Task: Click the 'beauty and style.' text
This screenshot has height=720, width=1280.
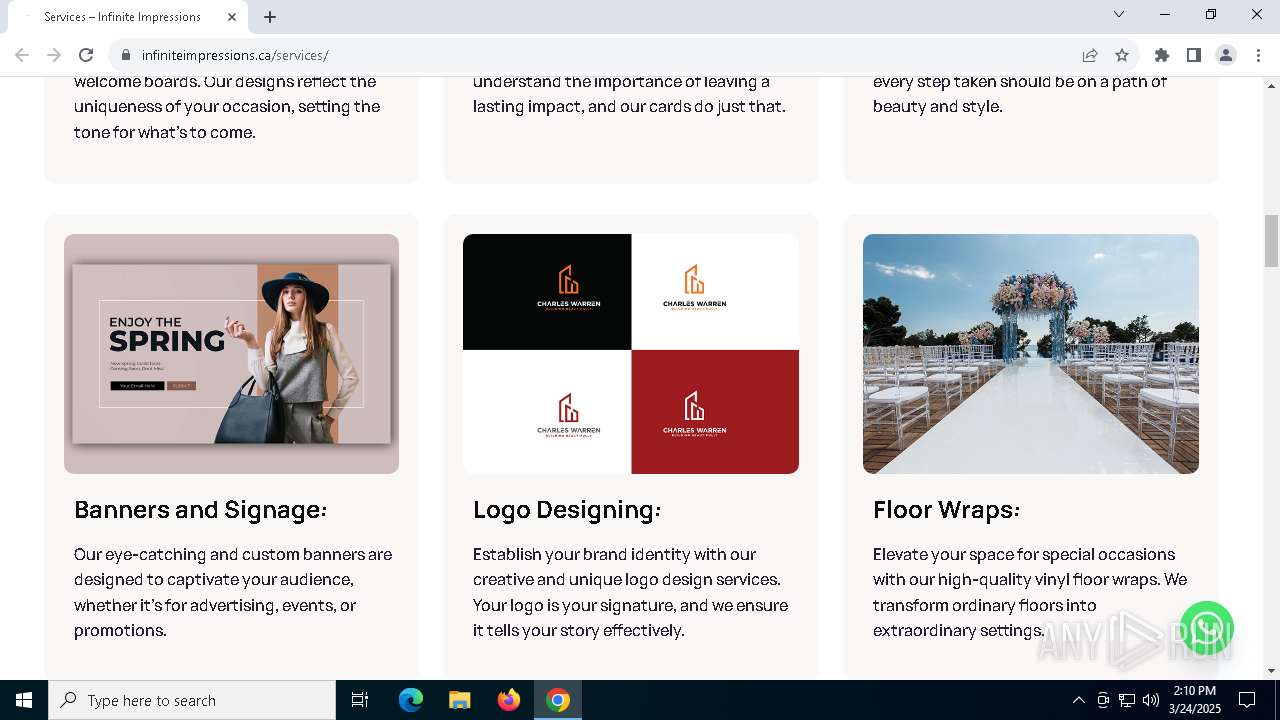Action: (938, 106)
